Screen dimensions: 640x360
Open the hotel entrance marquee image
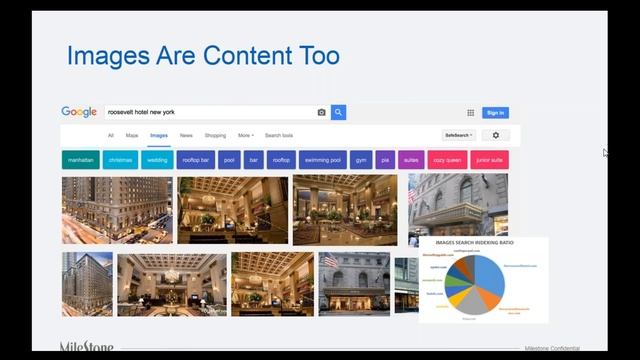point(458,205)
